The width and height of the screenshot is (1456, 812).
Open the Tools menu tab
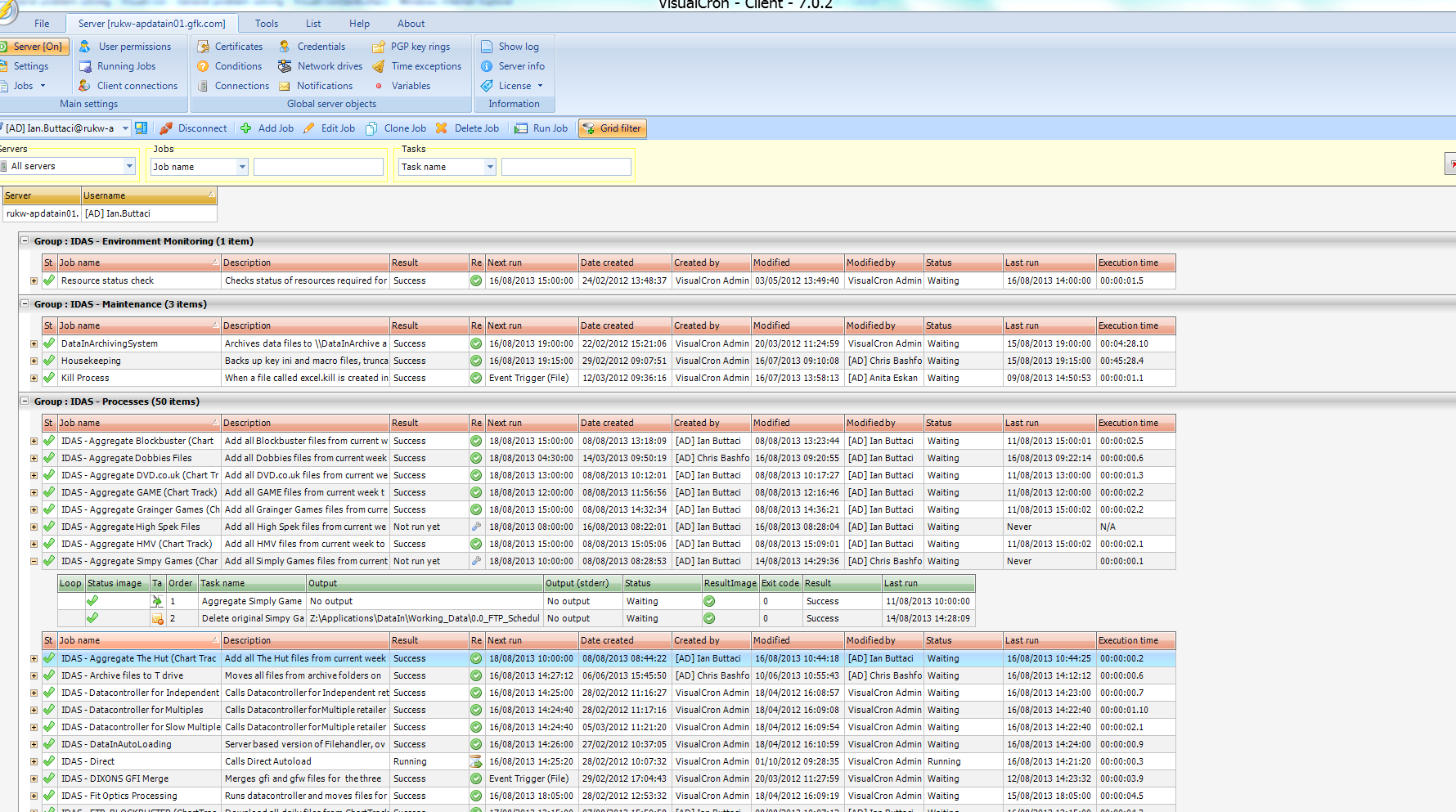[x=266, y=24]
